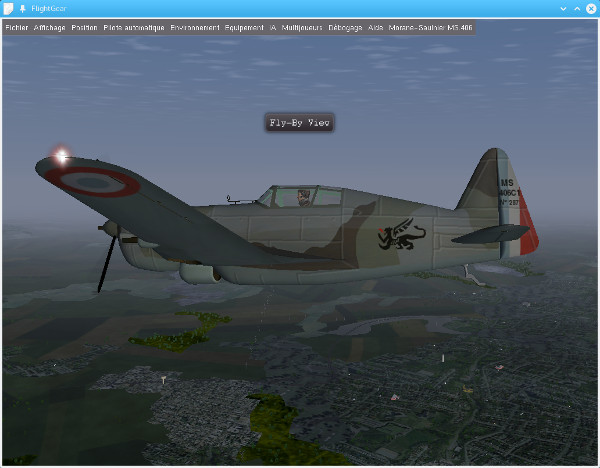Screen dimensions: 600x468
Task: Click the FlightGear window app icon
Action: coord(8,8)
